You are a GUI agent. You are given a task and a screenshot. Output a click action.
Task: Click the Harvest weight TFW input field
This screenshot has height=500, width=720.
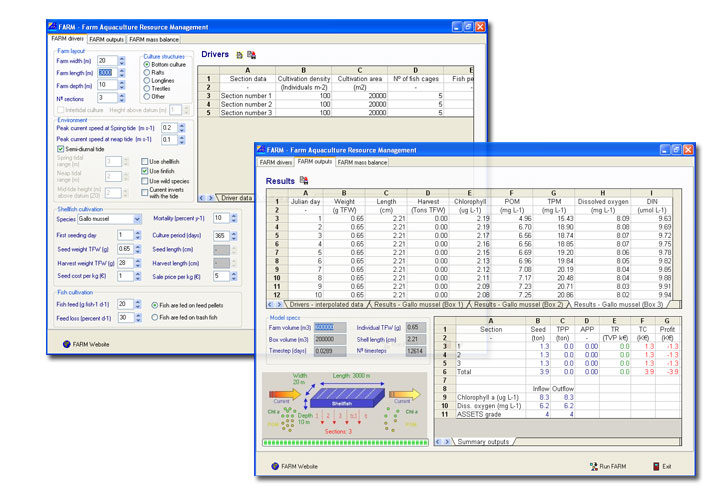coord(125,263)
